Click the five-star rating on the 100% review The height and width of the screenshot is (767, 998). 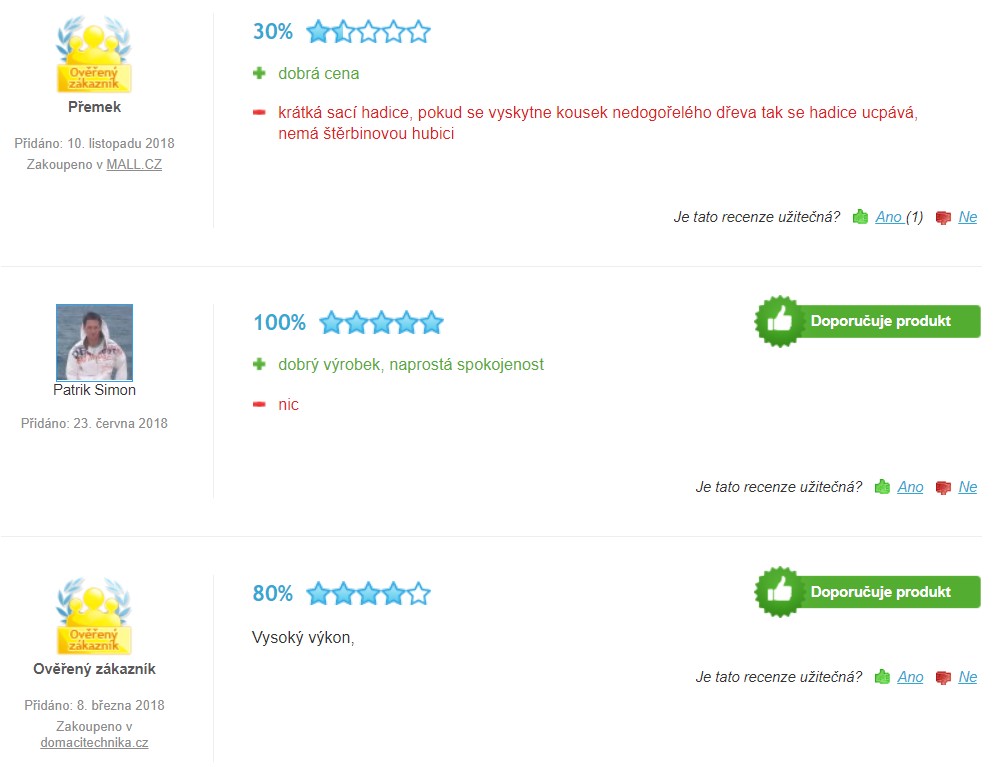pyautogui.click(x=381, y=323)
